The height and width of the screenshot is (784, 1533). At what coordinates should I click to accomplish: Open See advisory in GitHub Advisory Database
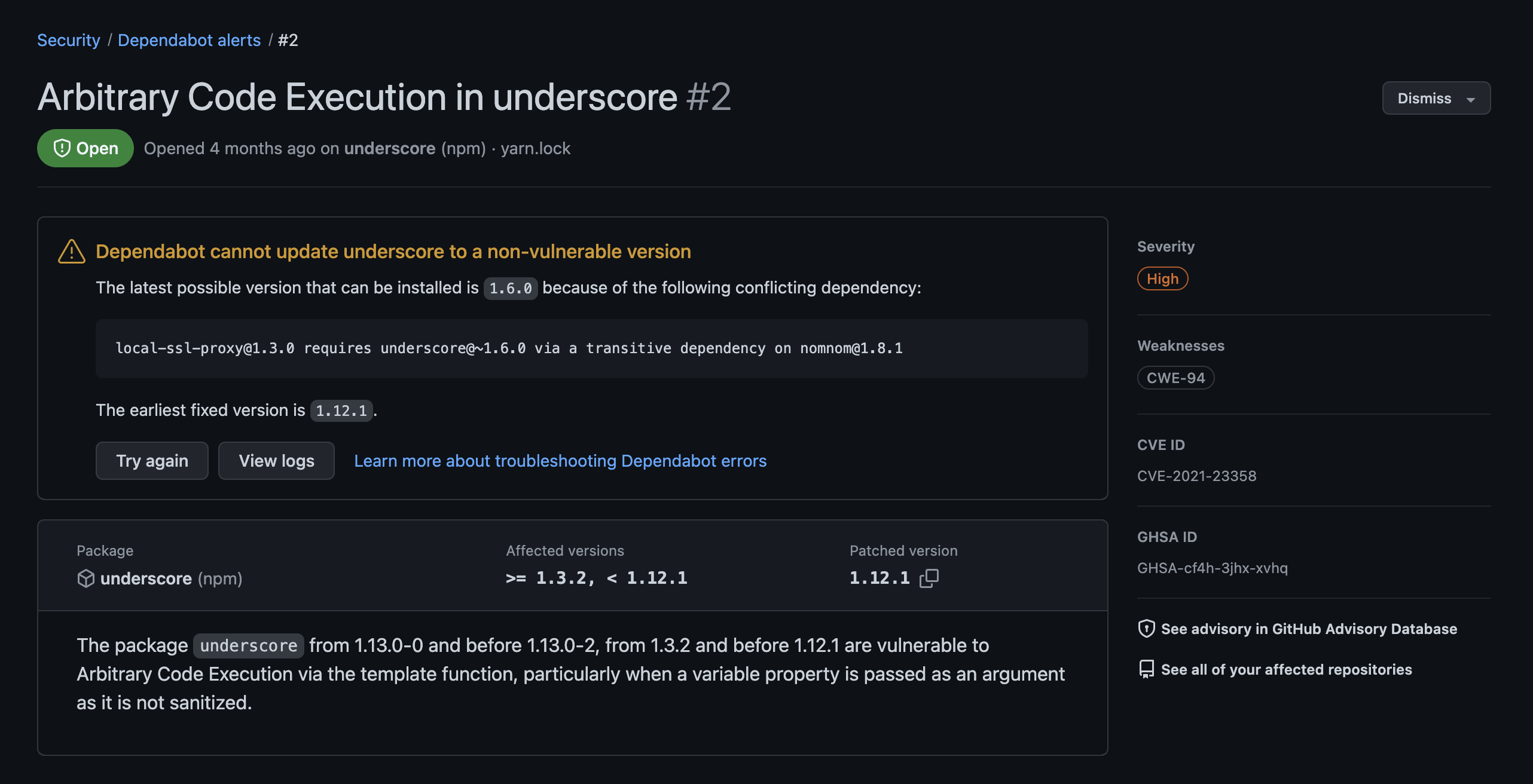[1308, 629]
